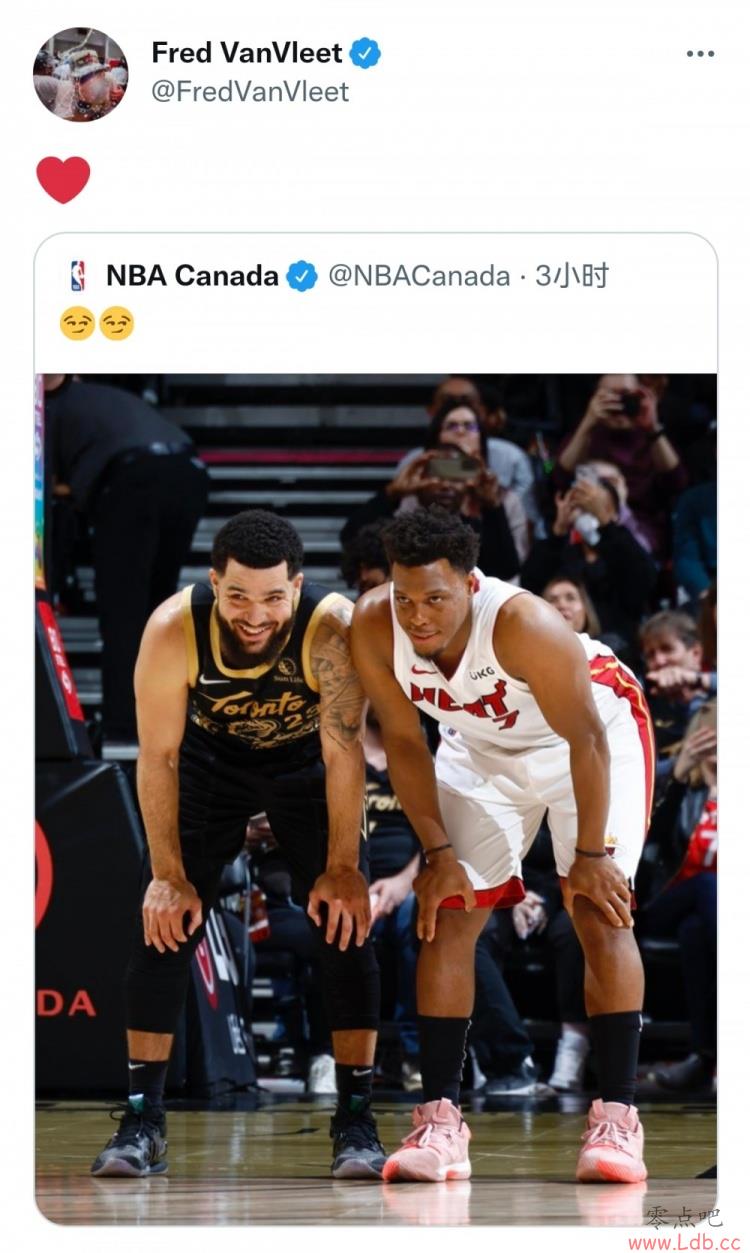The width and height of the screenshot is (750, 1253).
Task: Click the Toronto script on black jersey
Action: click(x=257, y=703)
